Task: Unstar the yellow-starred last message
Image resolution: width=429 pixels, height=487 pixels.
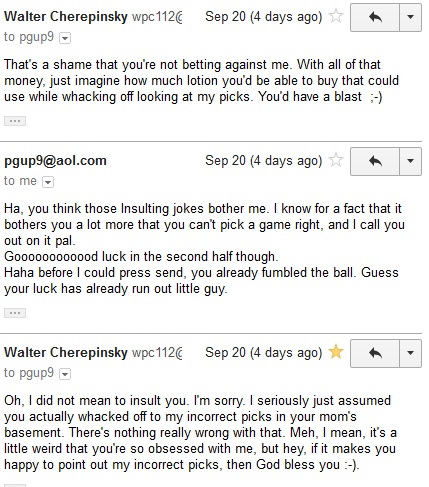Action: 336,352
